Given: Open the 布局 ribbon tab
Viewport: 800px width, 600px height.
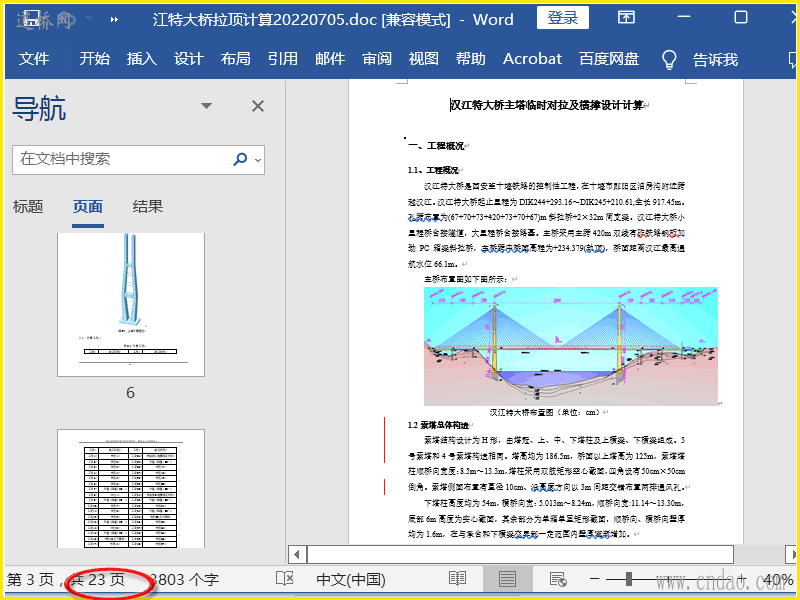Looking at the screenshot, I should tap(235, 59).
